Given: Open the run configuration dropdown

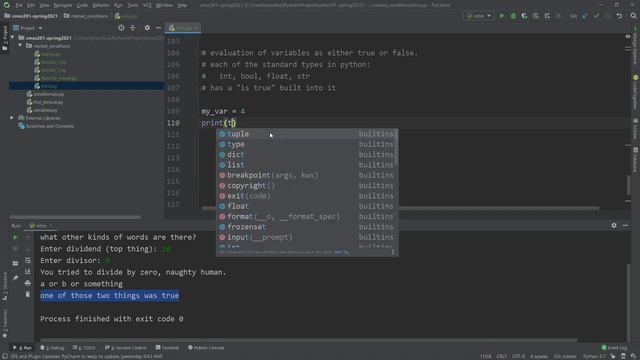Looking at the screenshot, I should pos(478,16).
